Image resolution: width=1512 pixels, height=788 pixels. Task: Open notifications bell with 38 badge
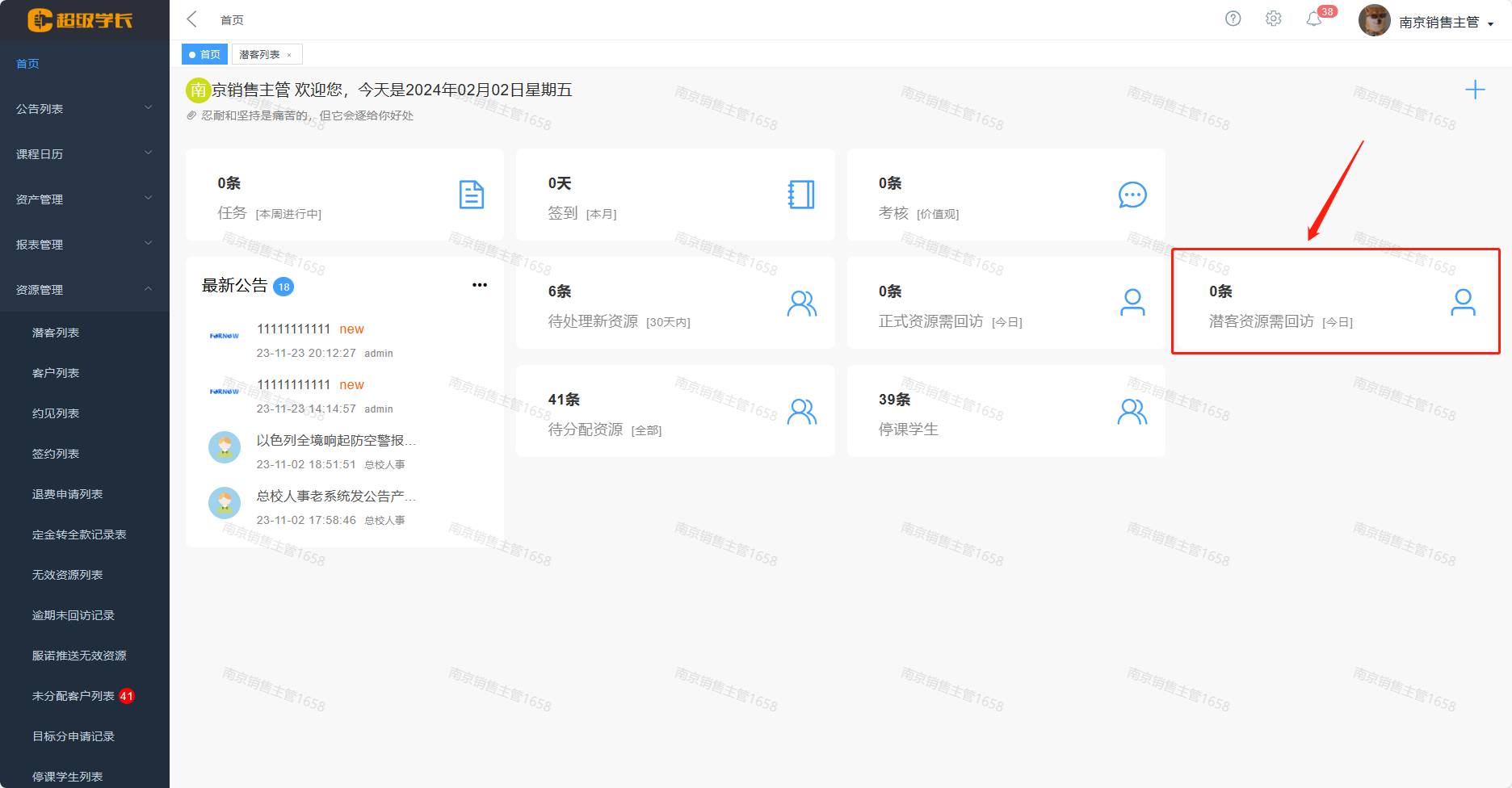tap(1314, 19)
